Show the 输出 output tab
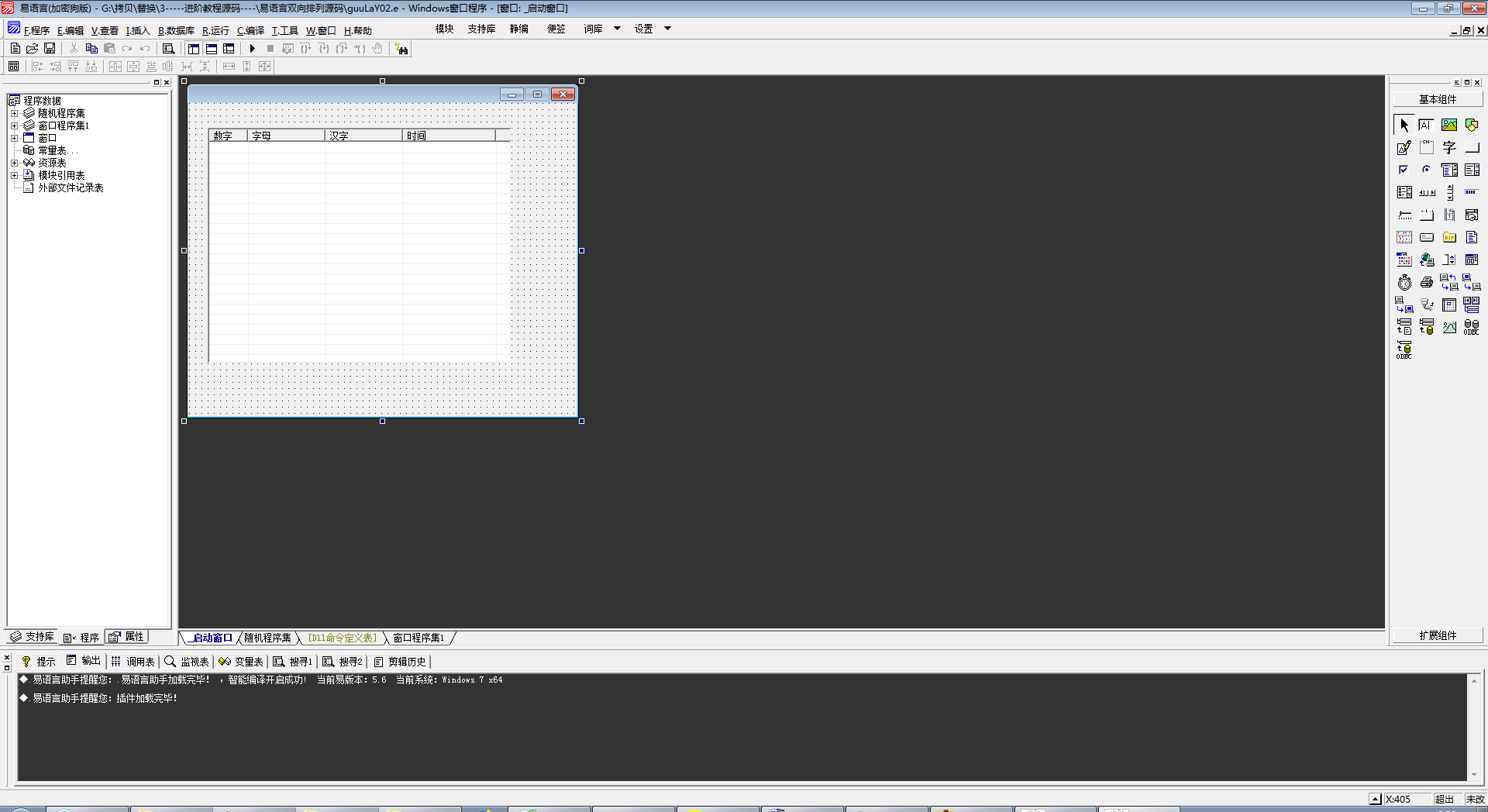This screenshot has height=812, width=1488. pos(84,661)
